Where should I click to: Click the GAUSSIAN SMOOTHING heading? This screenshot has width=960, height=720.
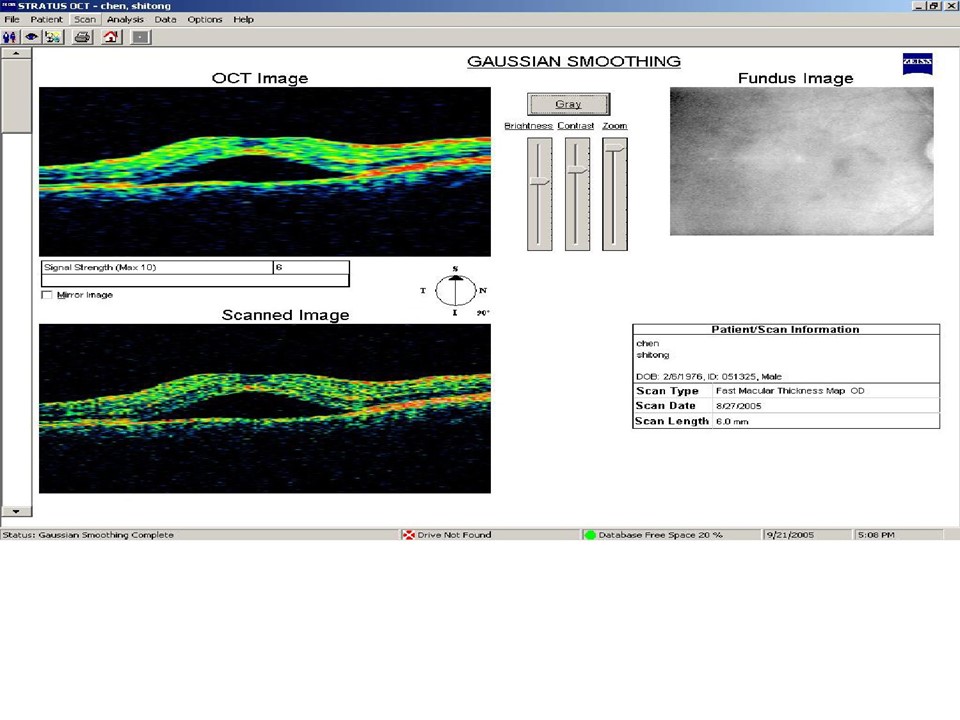574,61
